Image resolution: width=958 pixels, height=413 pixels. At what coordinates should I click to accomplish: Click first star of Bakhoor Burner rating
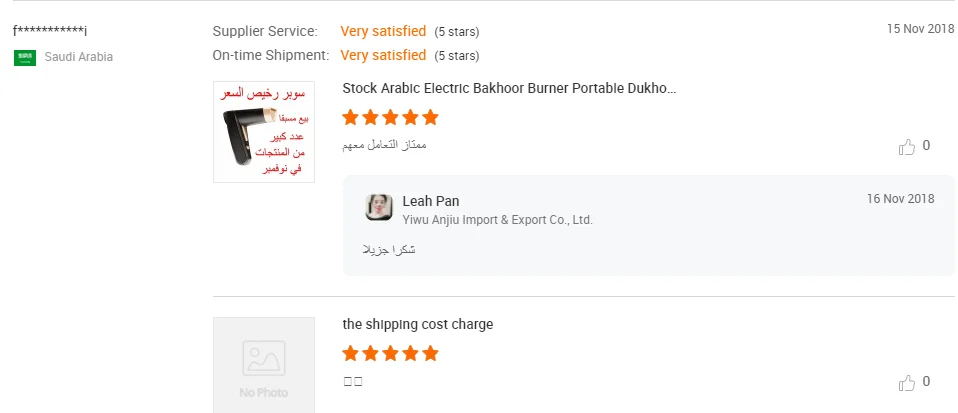(350, 118)
